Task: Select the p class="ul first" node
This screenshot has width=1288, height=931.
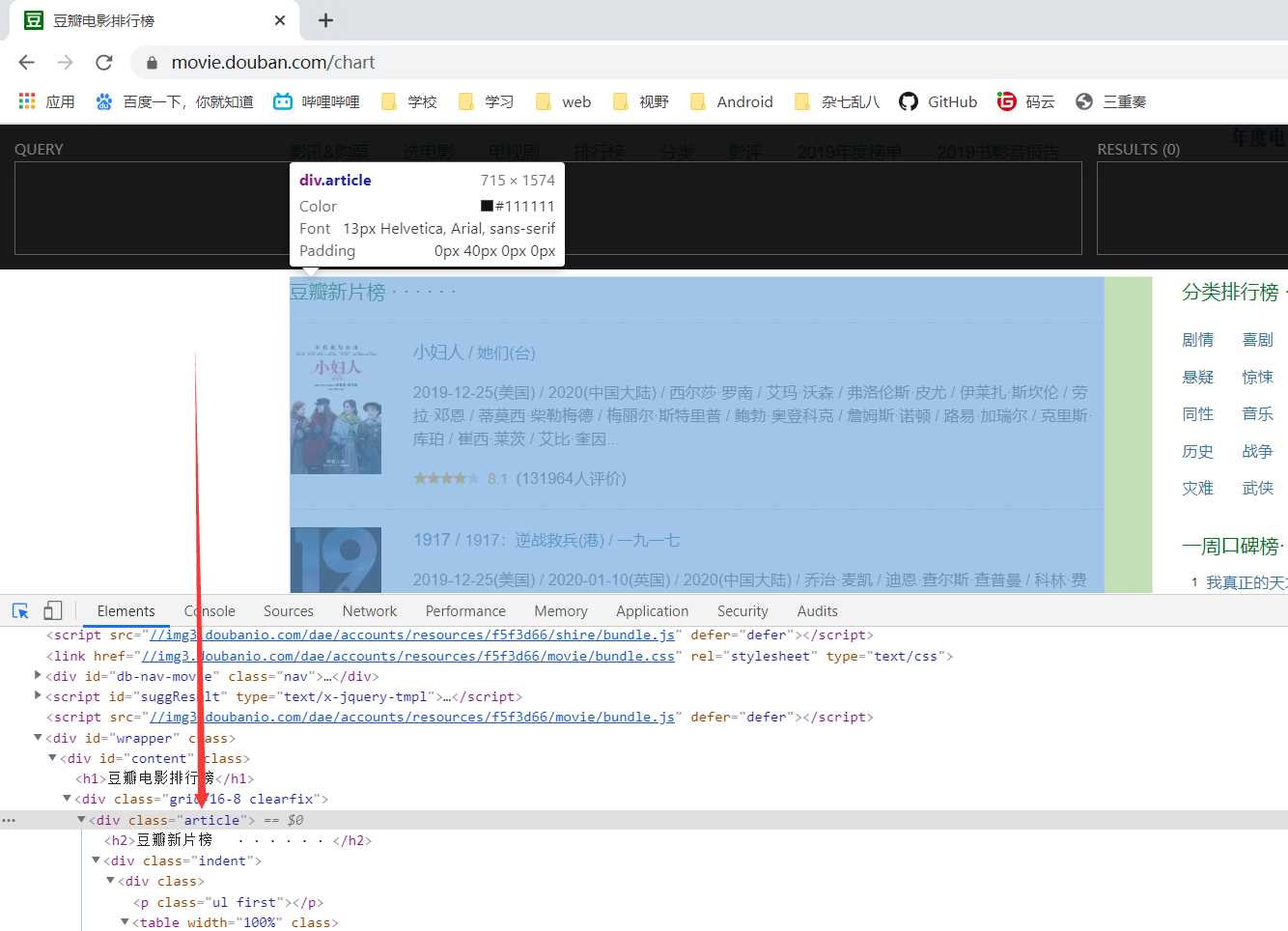Action: (x=228, y=902)
